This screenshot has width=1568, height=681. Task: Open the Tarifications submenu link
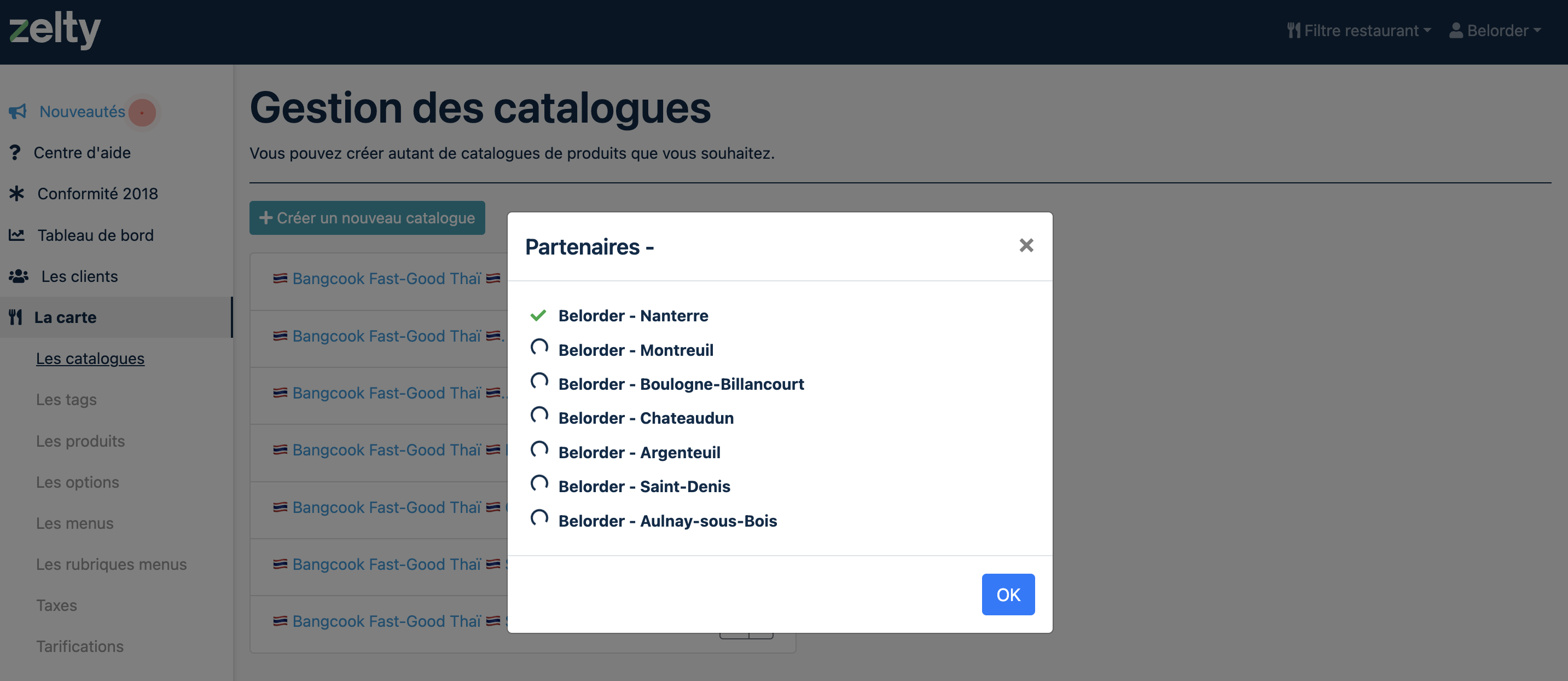[80, 647]
